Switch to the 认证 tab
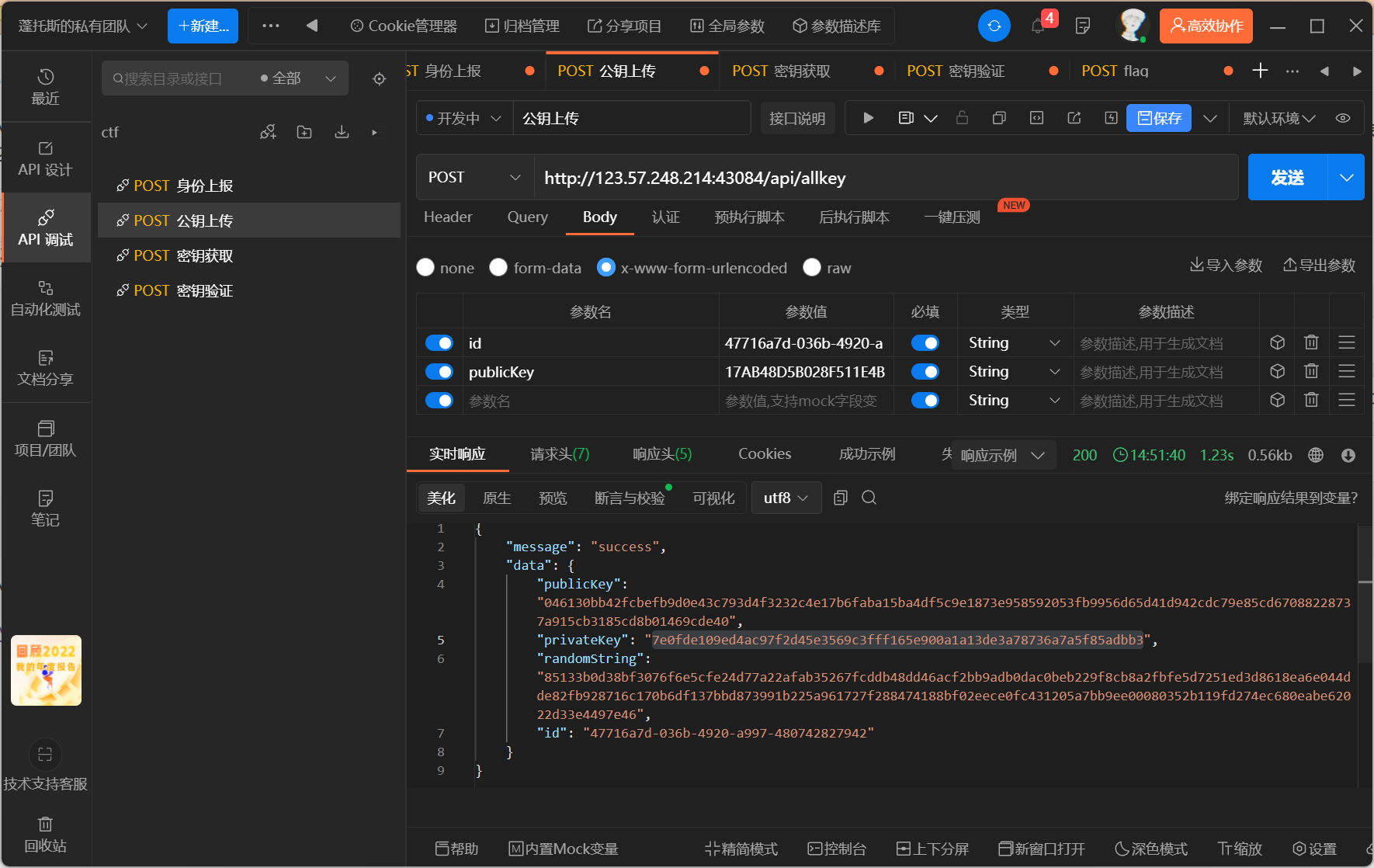The height and width of the screenshot is (868, 1374). [x=665, y=217]
